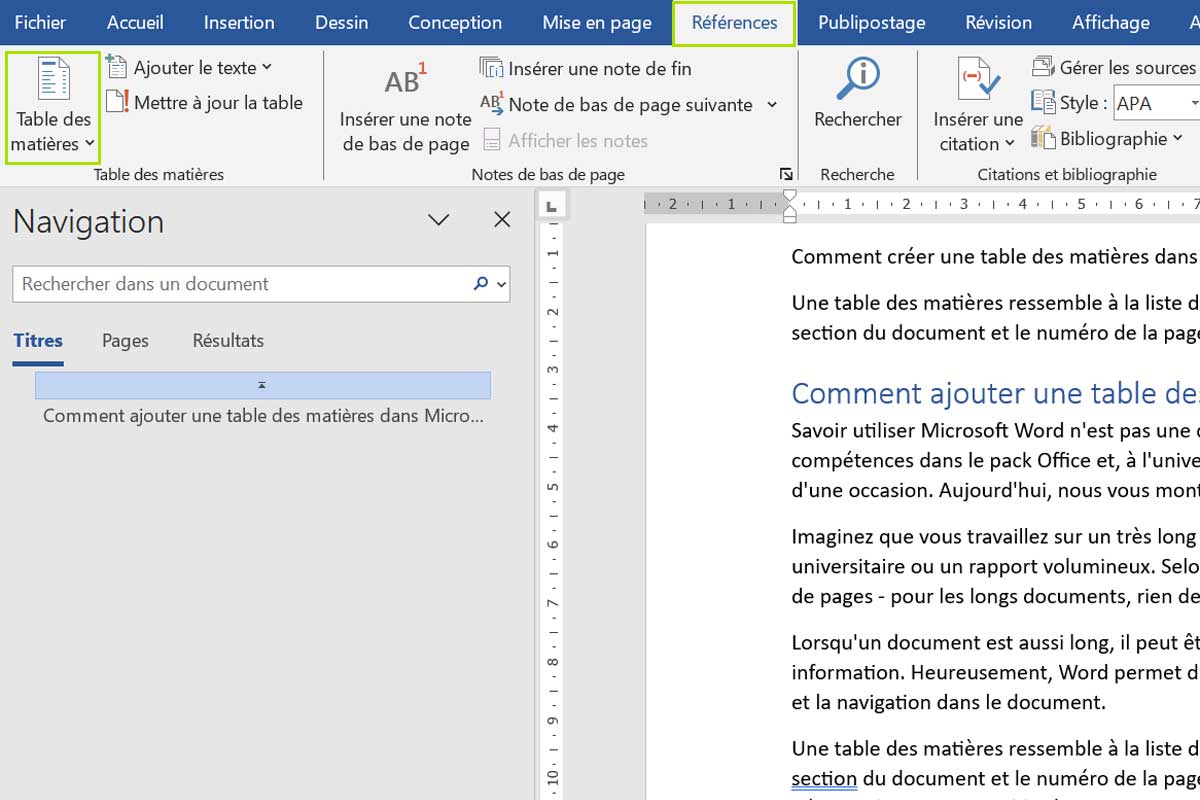Switch to the Publipostage ribbon tab

(x=871, y=22)
